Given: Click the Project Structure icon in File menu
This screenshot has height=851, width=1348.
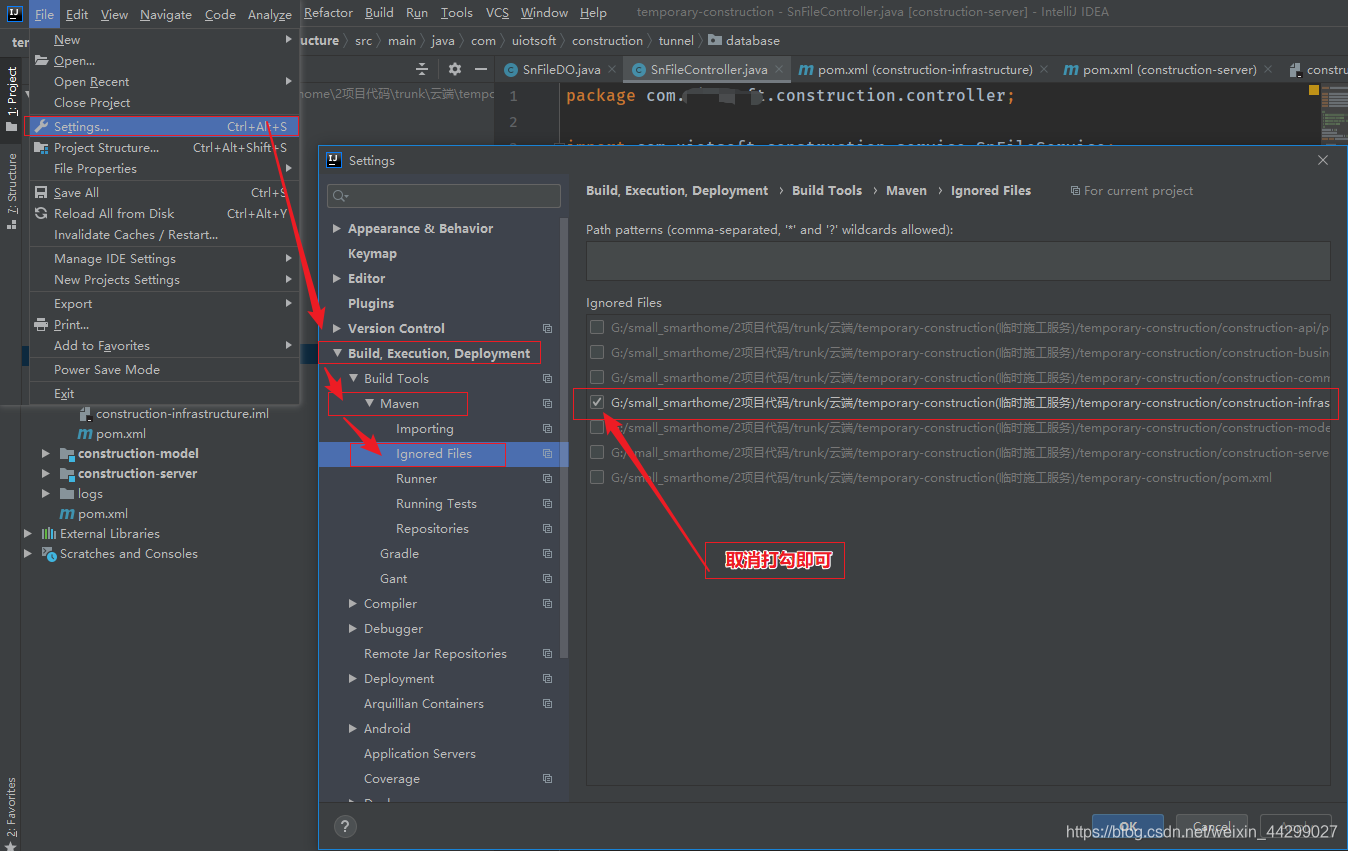Looking at the screenshot, I should click(x=41, y=147).
